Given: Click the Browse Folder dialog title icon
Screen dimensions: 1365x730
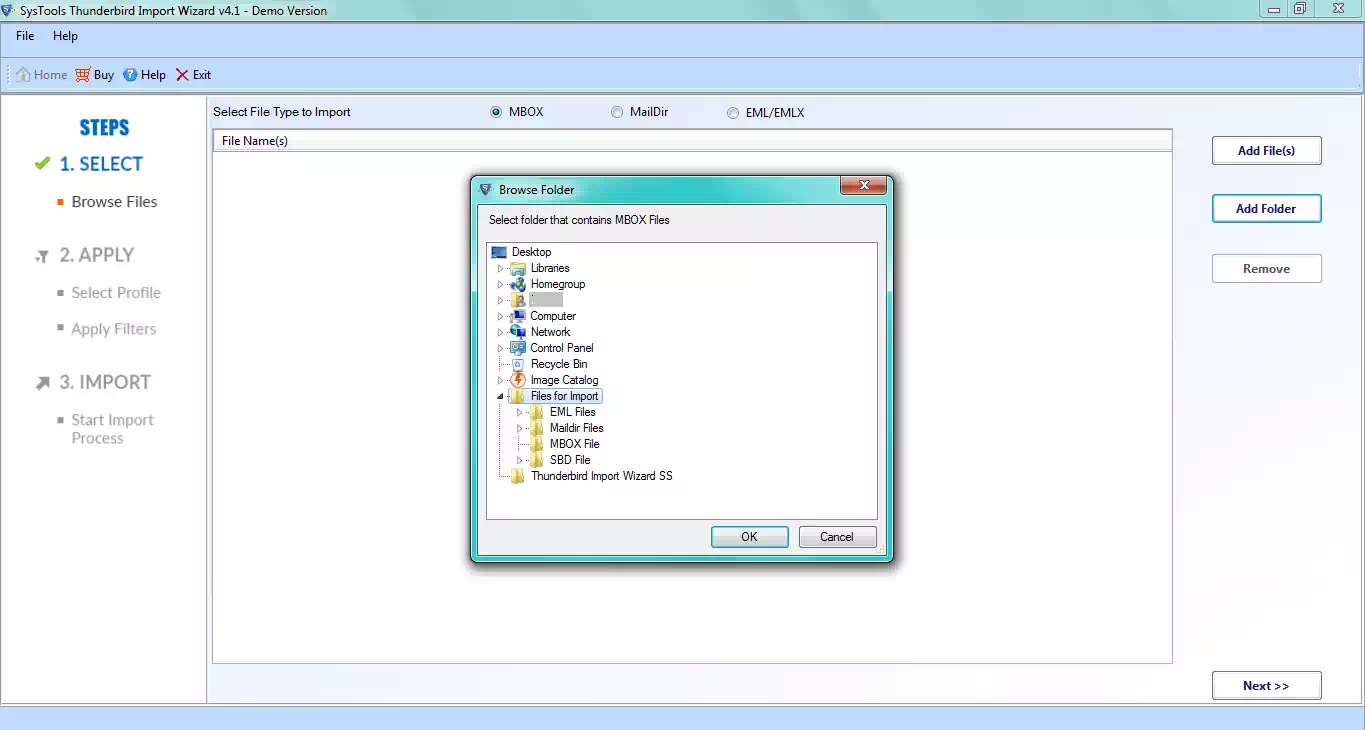Looking at the screenshot, I should coord(486,189).
